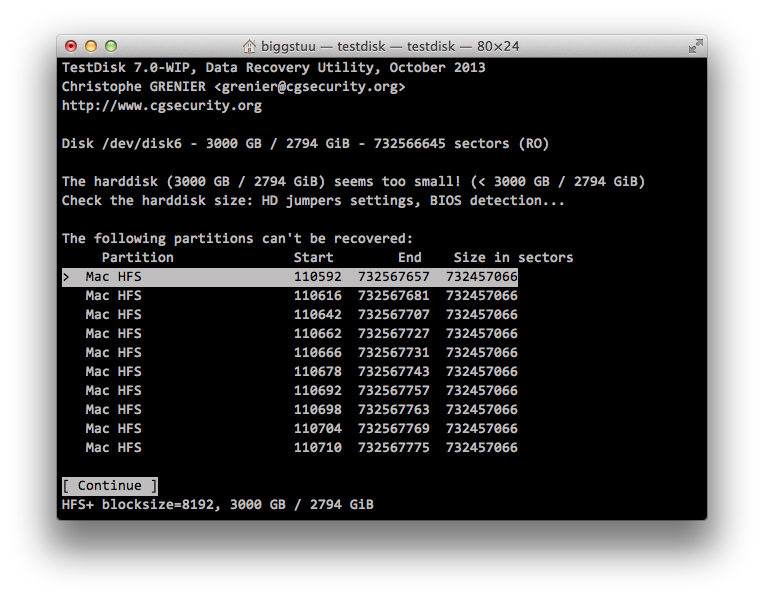Click the HFS+ blocksize=8192 status line

tap(218, 504)
